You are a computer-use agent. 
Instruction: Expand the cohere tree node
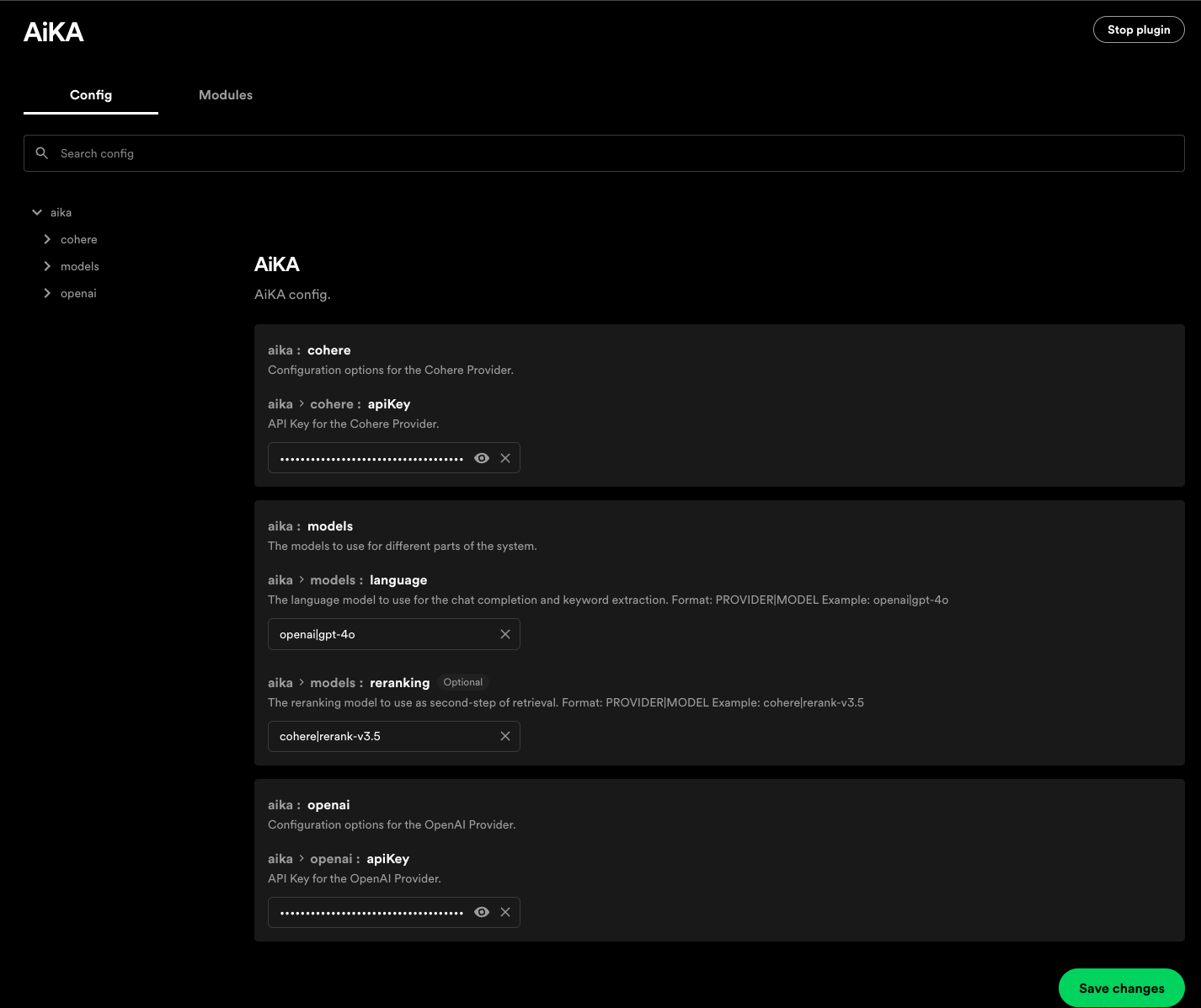coord(47,239)
